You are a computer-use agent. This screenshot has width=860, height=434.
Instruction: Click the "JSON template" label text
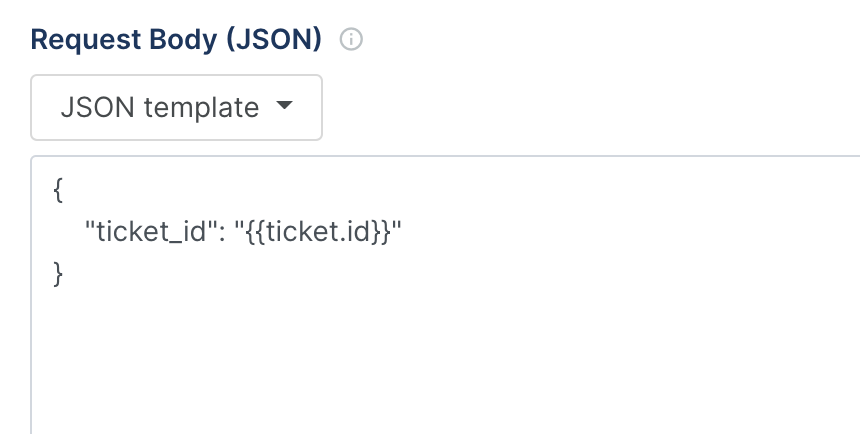[160, 107]
